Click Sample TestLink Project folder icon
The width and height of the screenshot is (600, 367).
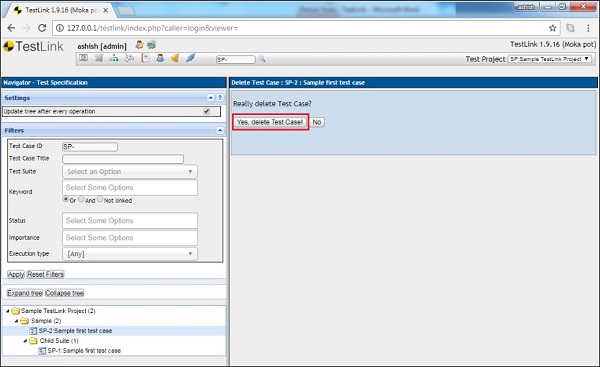click(15, 311)
